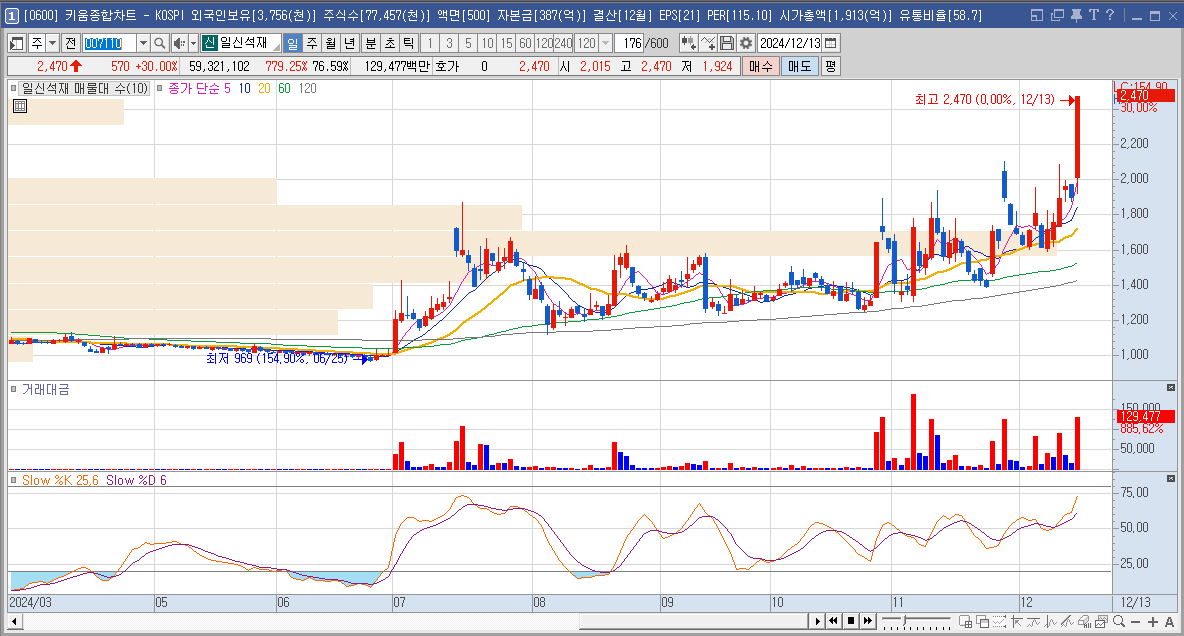Select the 5 interval button

coord(468,44)
